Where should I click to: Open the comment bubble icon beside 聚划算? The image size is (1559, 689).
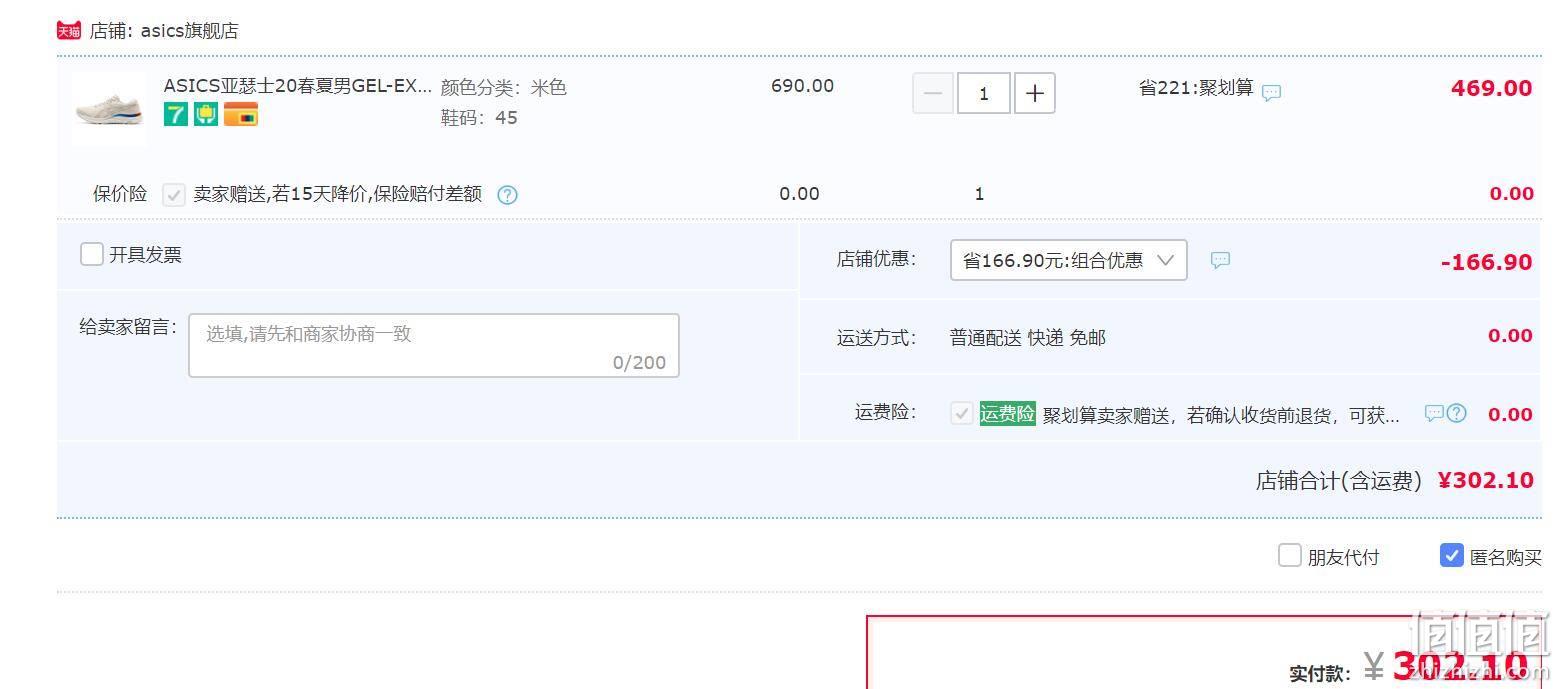coord(1271,92)
